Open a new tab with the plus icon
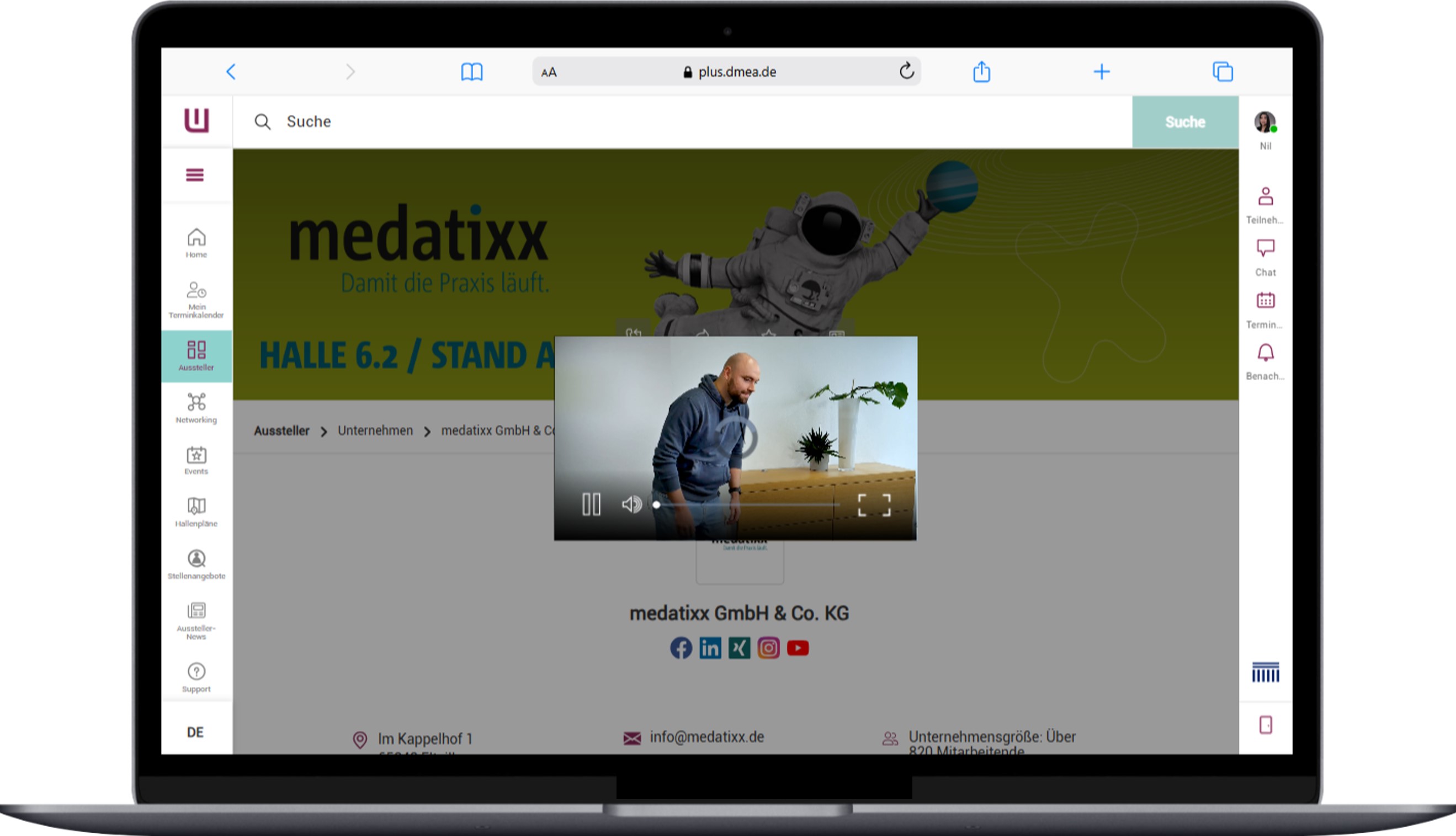Viewport: 1456px width, 836px height. click(1101, 72)
